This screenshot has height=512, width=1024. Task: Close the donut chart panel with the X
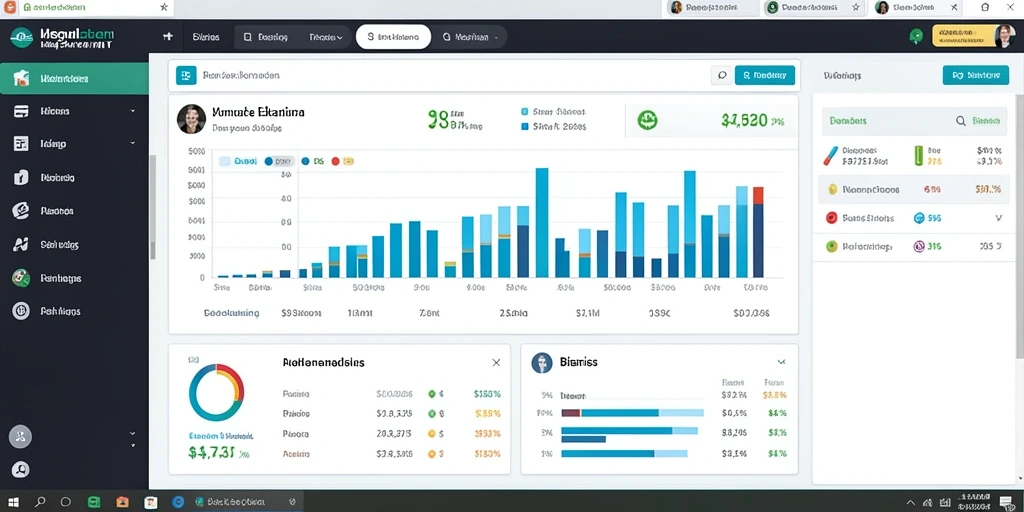[496, 362]
